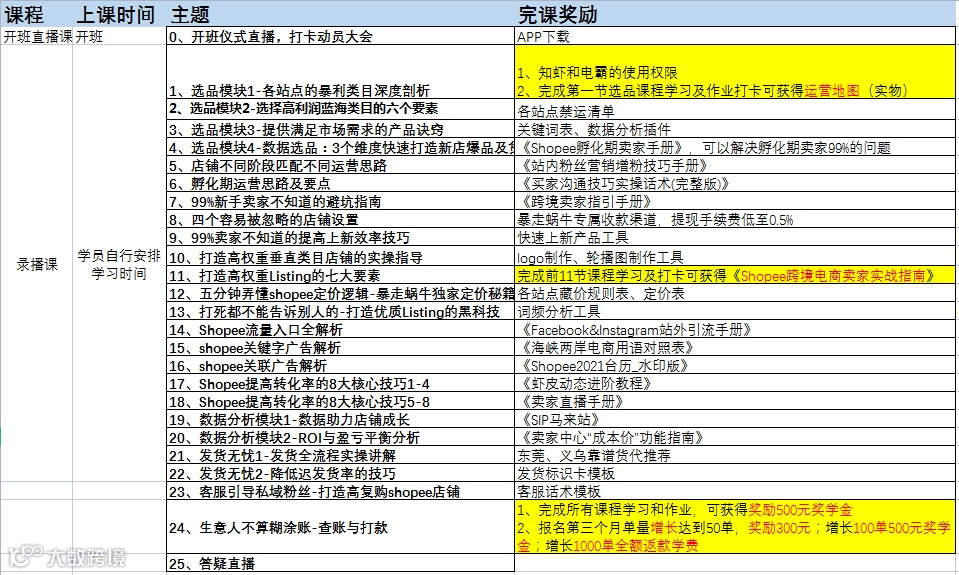This screenshot has width=959, height=575.
Task: Select the 主题 header cell
Action: (340, 13)
